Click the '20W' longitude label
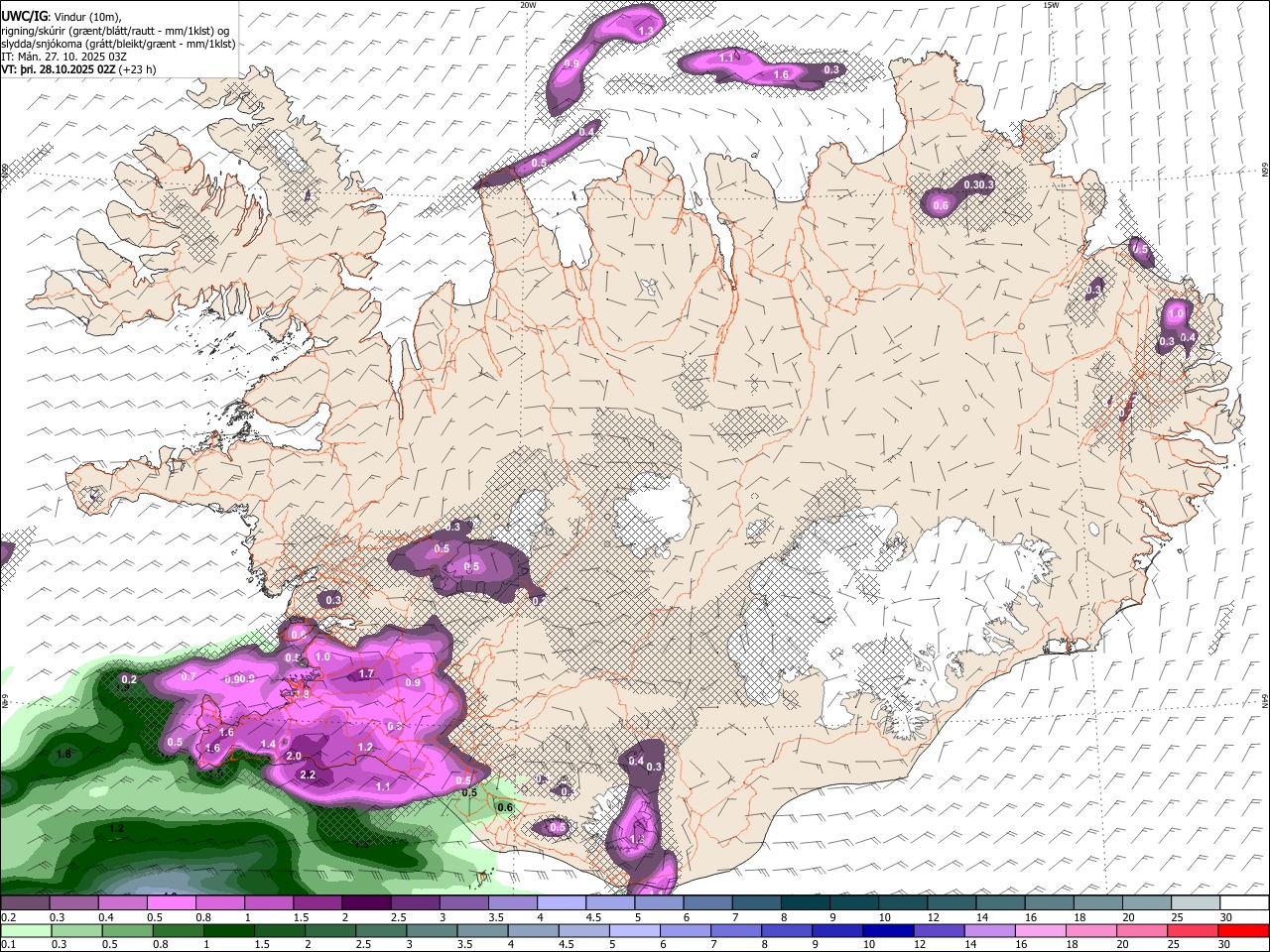 pos(528,5)
